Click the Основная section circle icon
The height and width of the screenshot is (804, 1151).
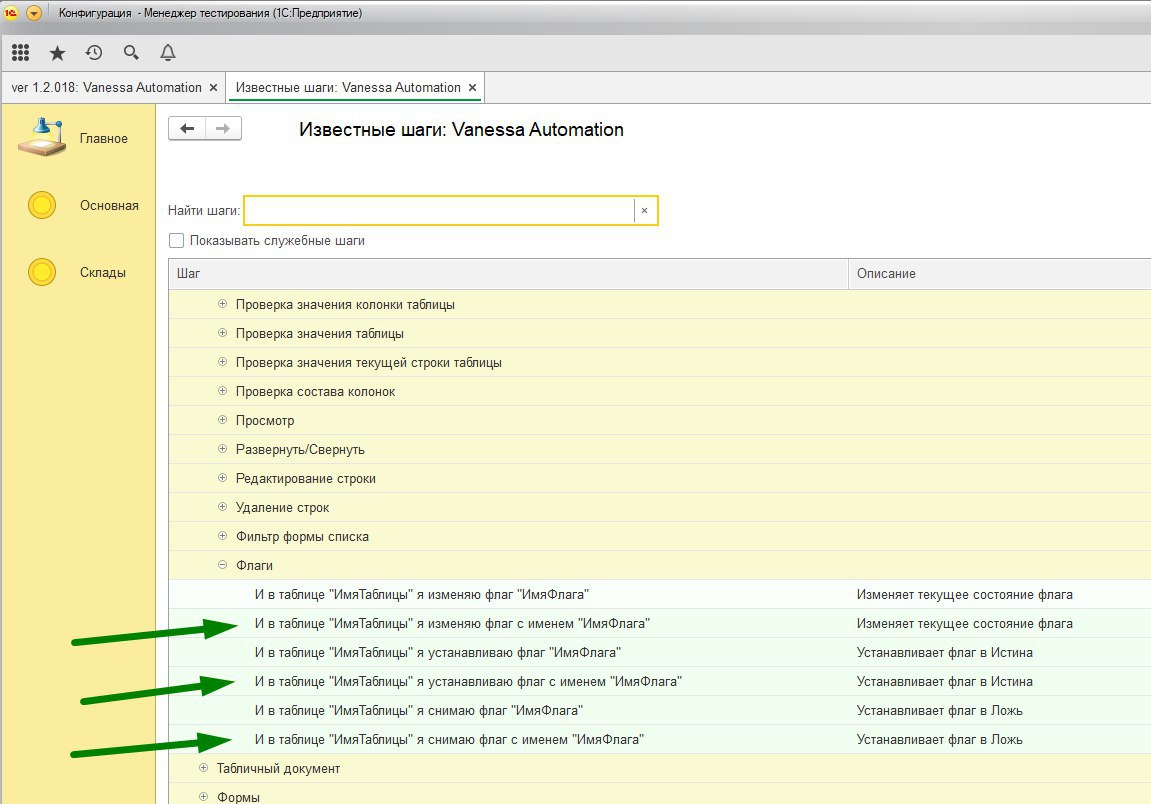(42, 205)
